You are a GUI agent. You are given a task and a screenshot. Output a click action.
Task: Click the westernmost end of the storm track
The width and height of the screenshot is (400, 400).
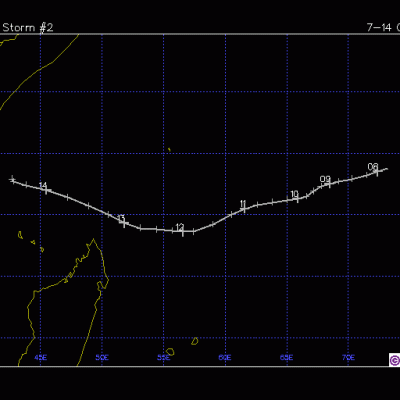click(13, 180)
